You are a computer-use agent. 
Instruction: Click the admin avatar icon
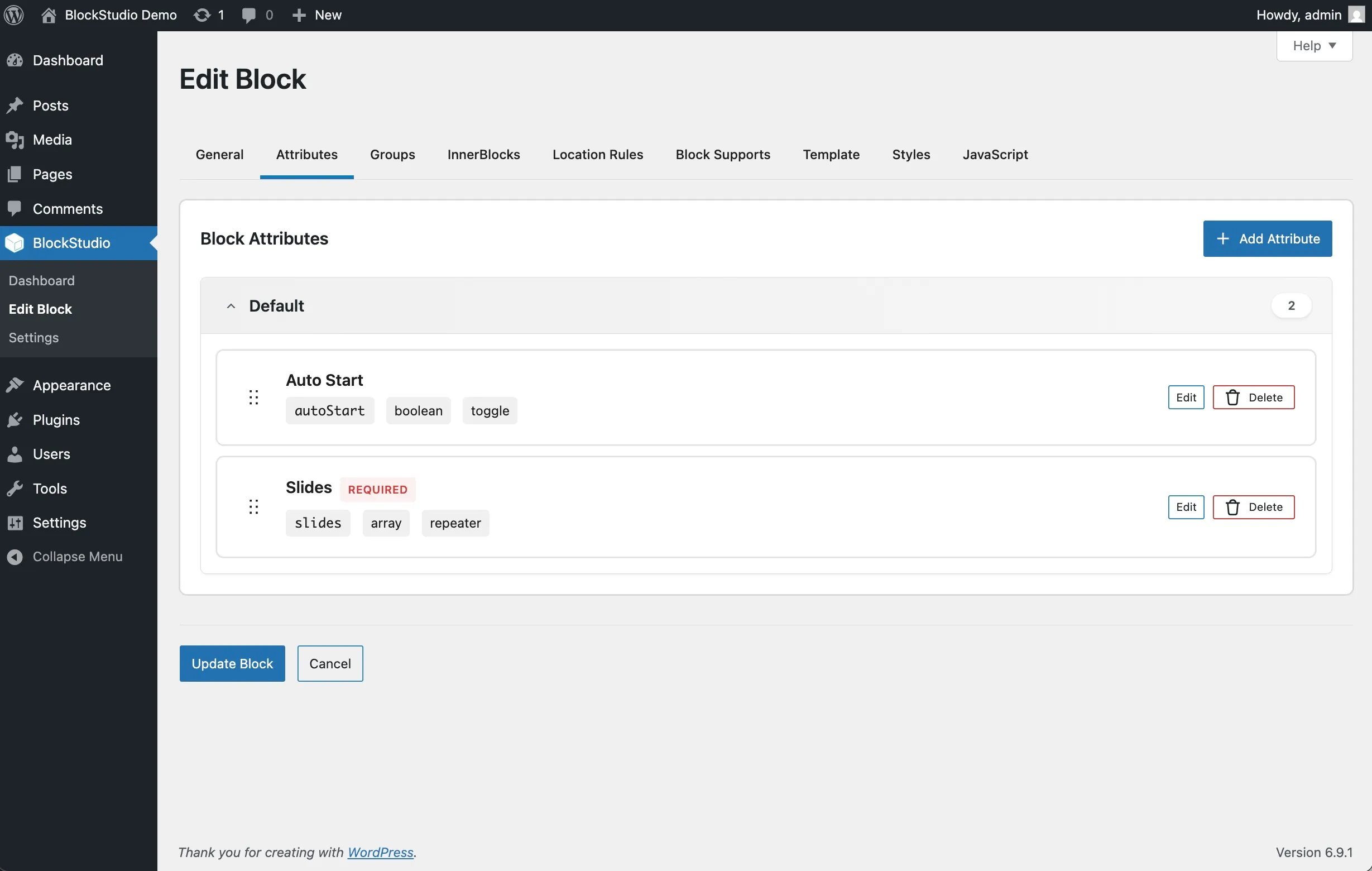1356,15
